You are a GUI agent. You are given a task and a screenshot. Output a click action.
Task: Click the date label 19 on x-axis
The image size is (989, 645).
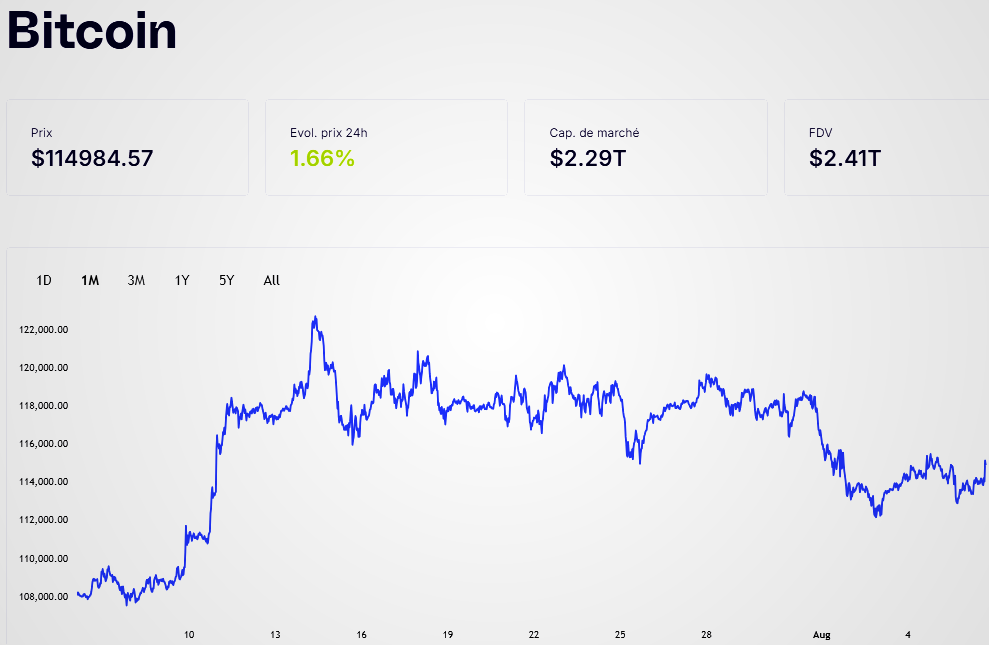pyautogui.click(x=448, y=635)
